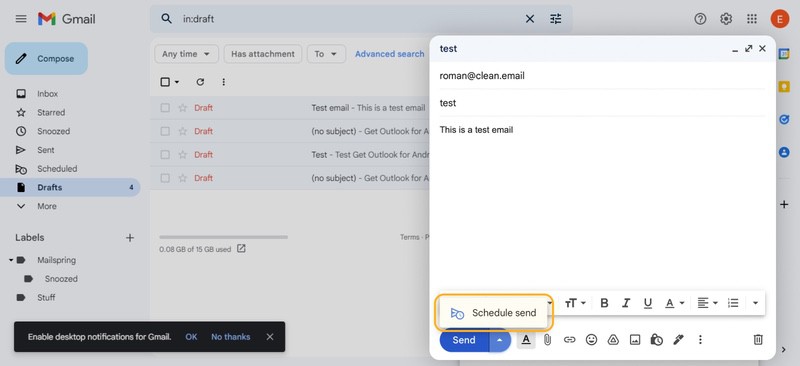Attach a file with the paperclip icon
Viewport: 800px width, 366px height.
547,339
